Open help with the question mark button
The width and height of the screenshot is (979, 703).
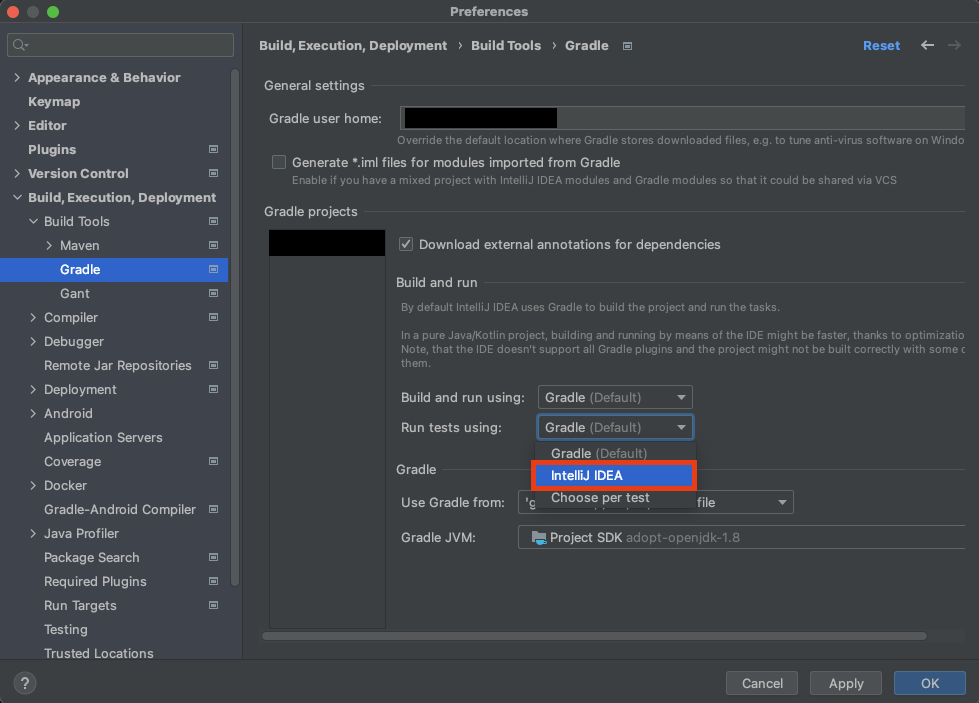[25, 683]
